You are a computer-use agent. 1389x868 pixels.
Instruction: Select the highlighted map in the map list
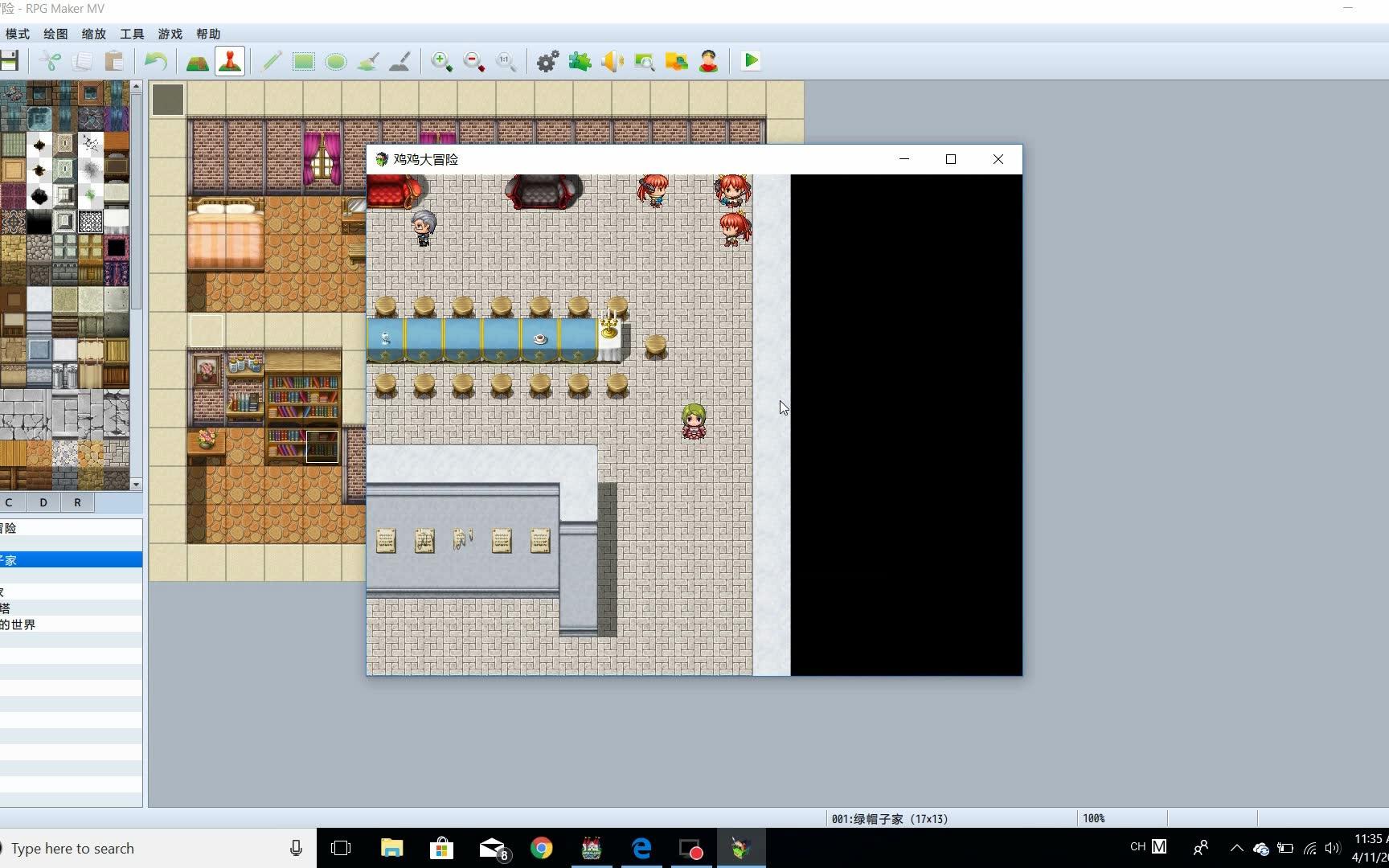tap(71, 559)
